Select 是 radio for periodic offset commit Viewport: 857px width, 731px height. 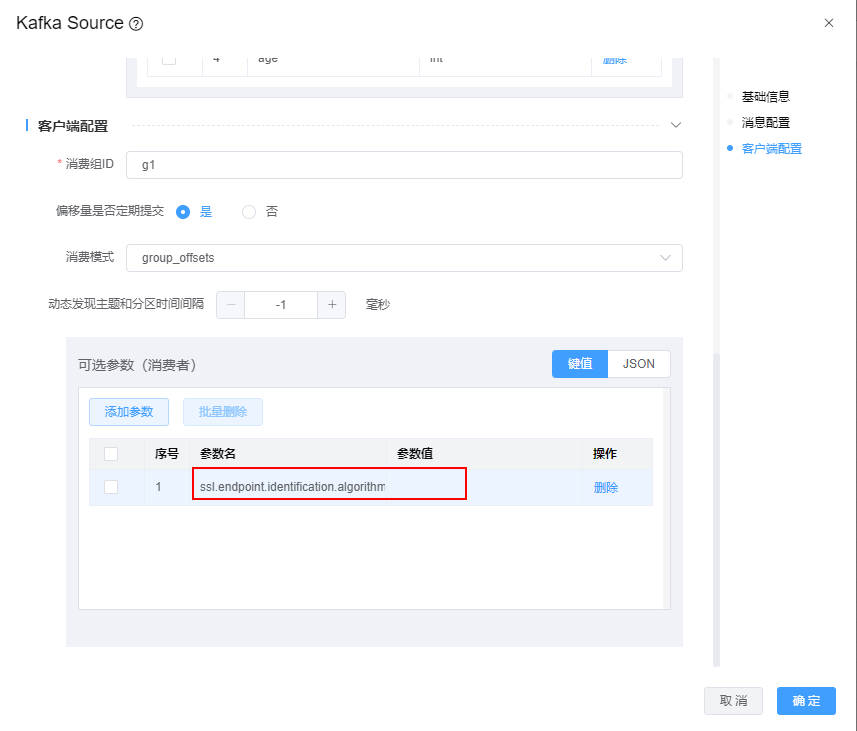coord(183,212)
